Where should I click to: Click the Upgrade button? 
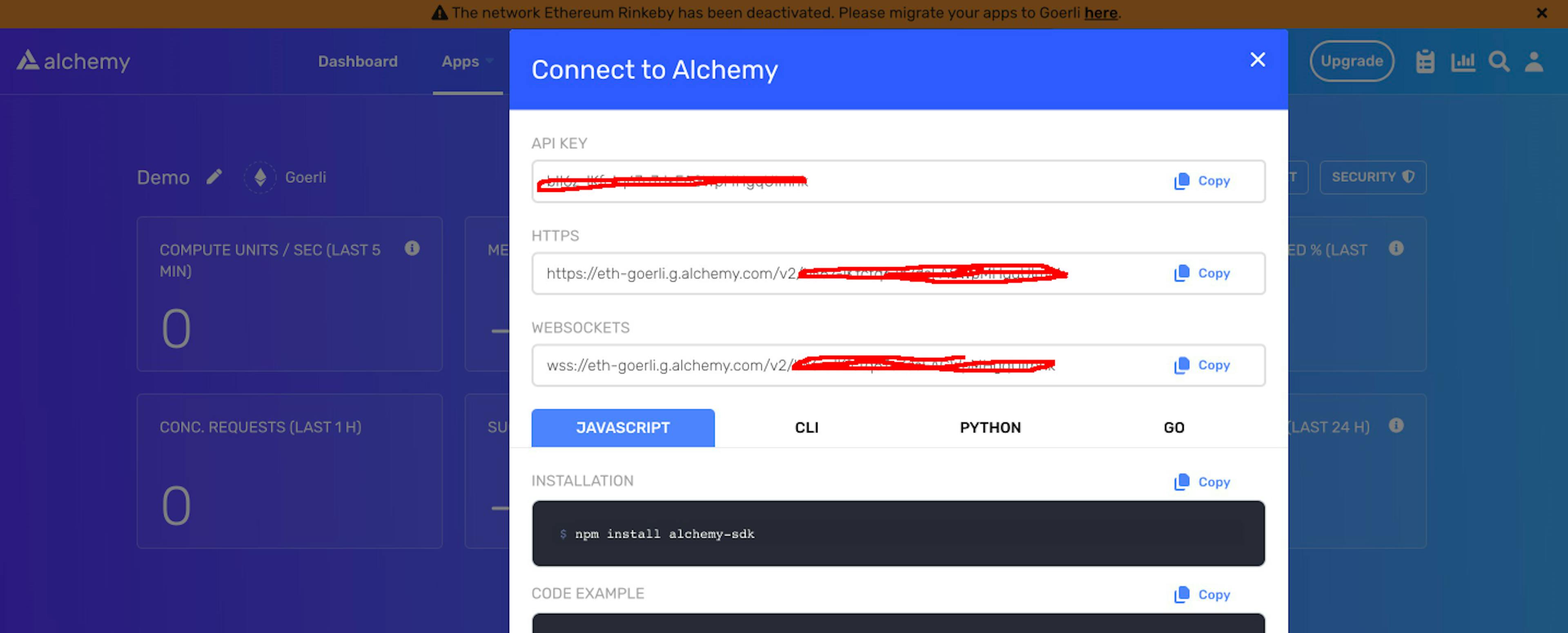(x=1352, y=60)
